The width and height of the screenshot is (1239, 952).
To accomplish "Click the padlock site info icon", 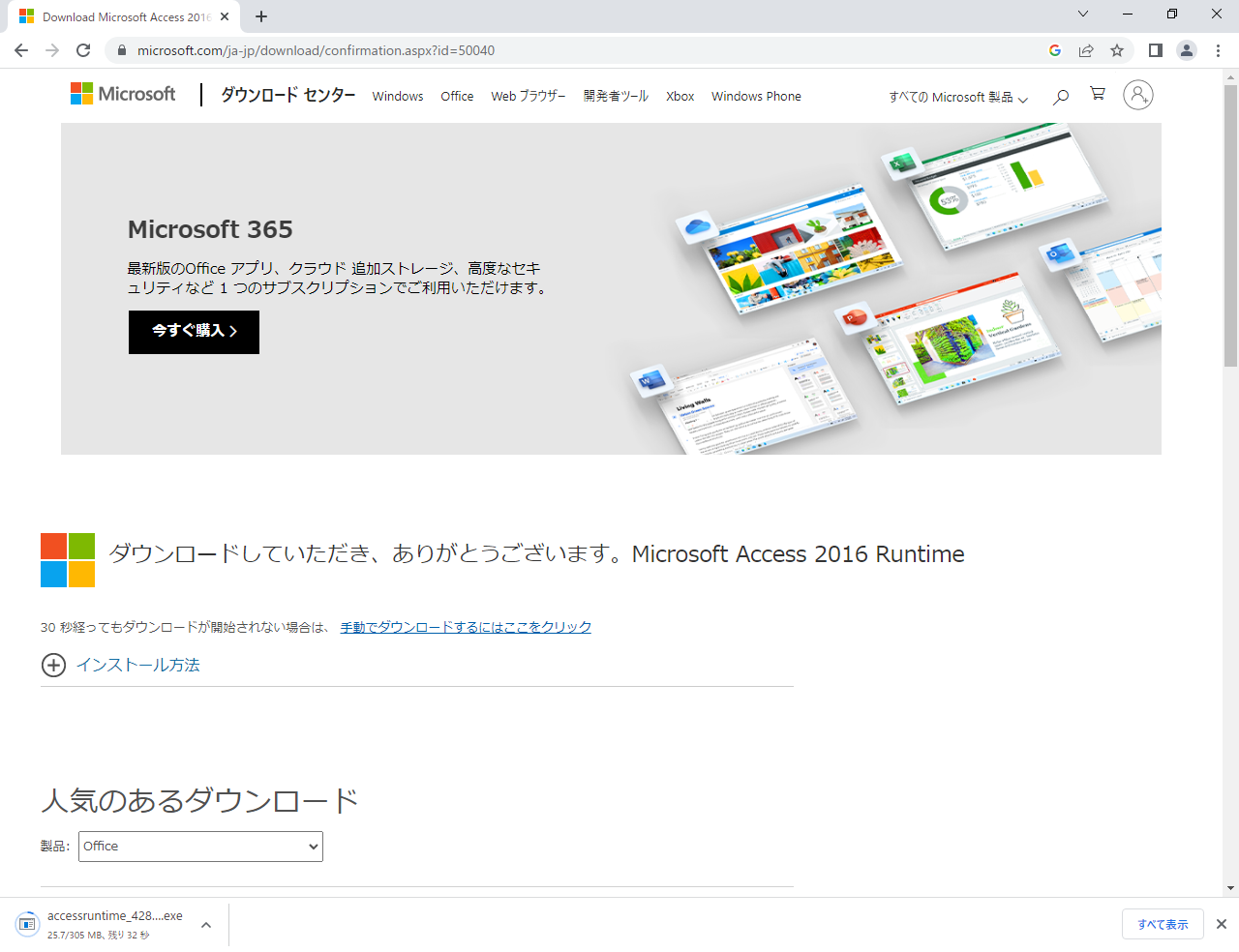I will 121,50.
